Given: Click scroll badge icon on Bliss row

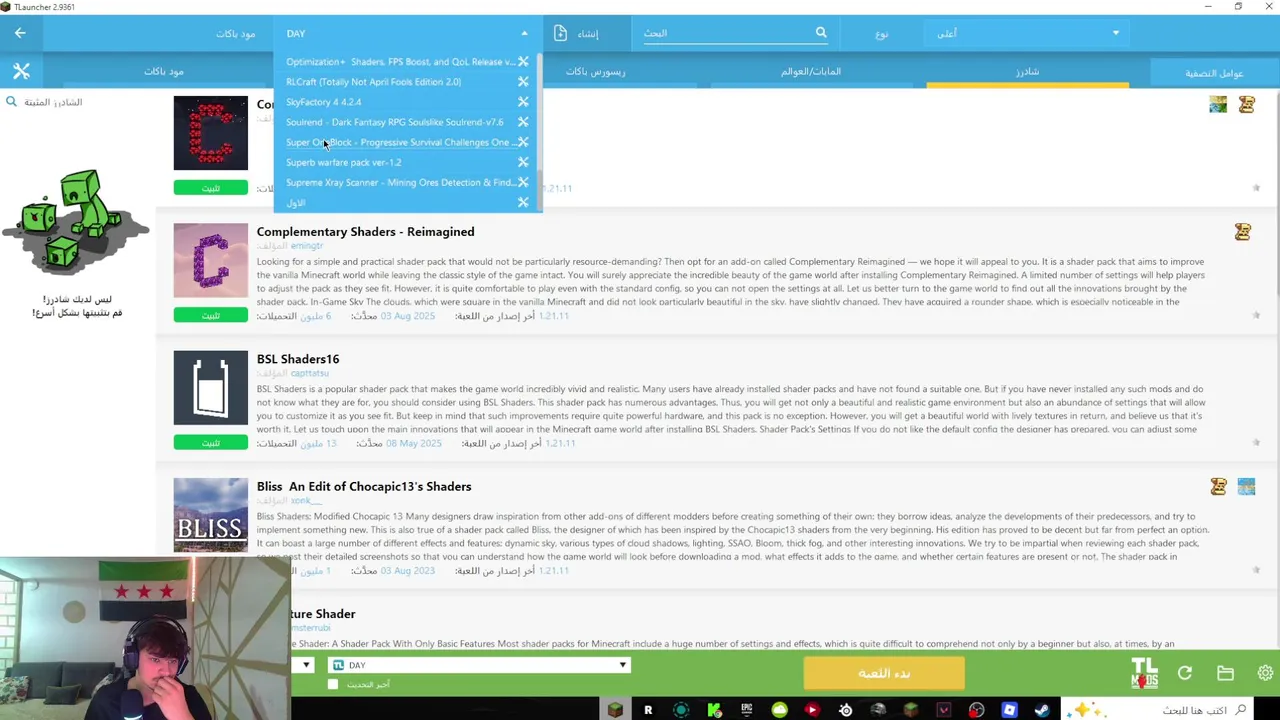Looking at the screenshot, I should (1218, 487).
